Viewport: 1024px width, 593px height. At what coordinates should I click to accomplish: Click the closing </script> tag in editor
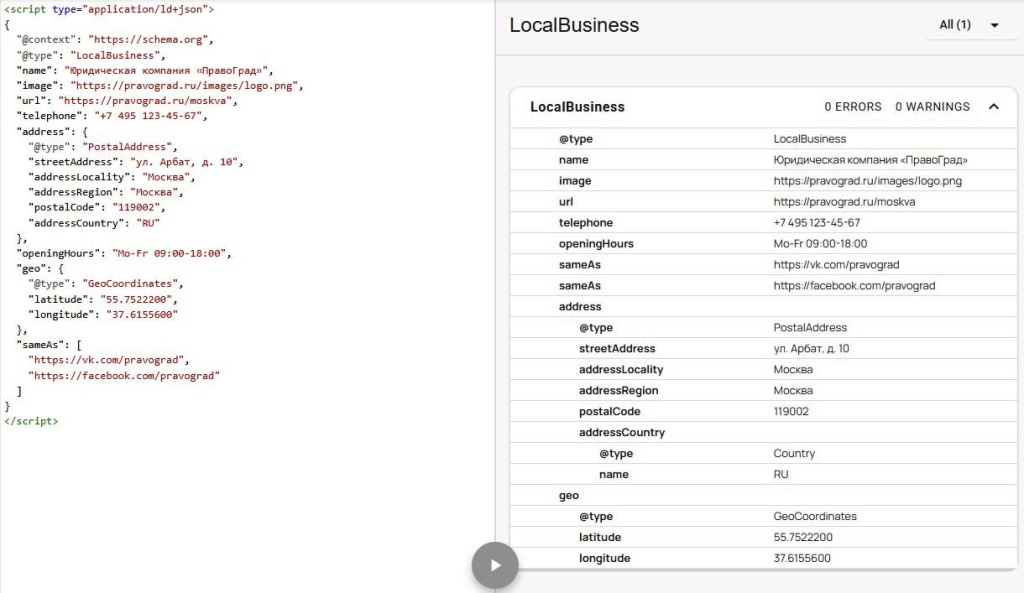pos(31,421)
